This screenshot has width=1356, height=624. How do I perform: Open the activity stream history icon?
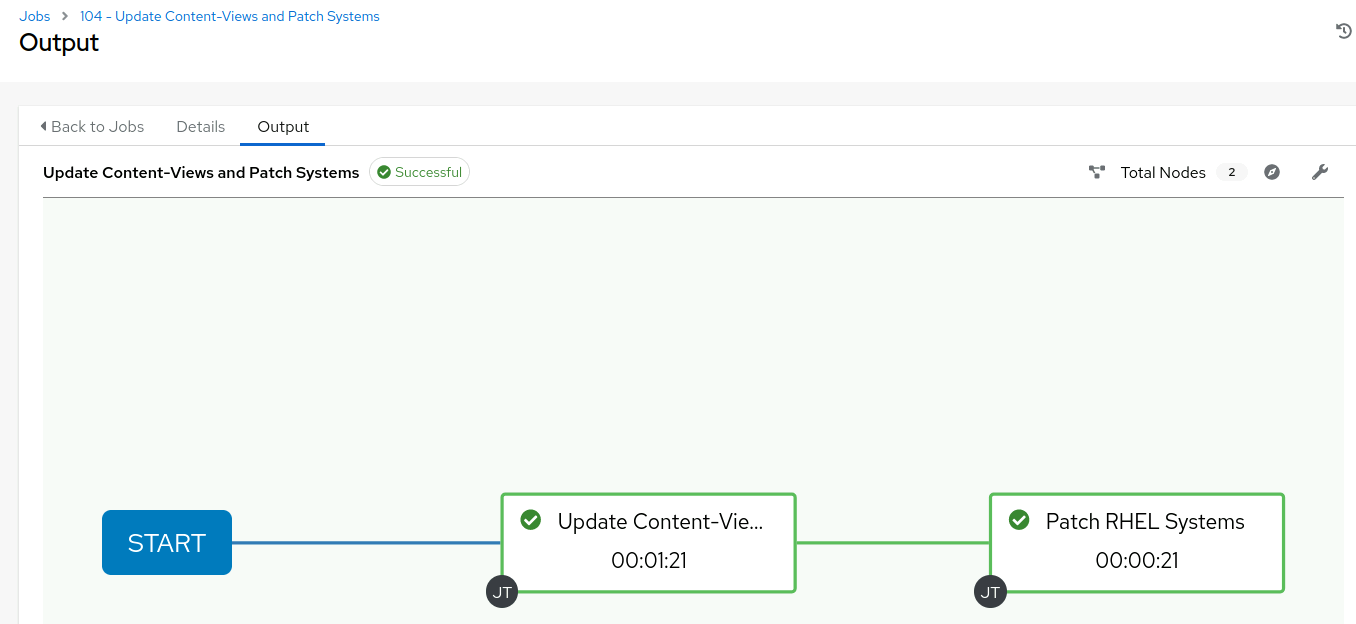pyautogui.click(x=1344, y=31)
